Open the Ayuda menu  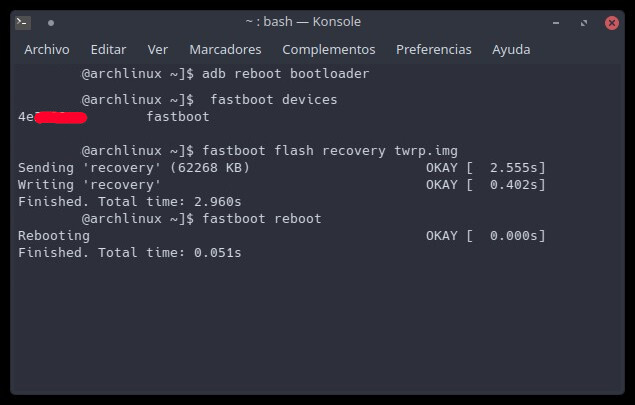(511, 50)
